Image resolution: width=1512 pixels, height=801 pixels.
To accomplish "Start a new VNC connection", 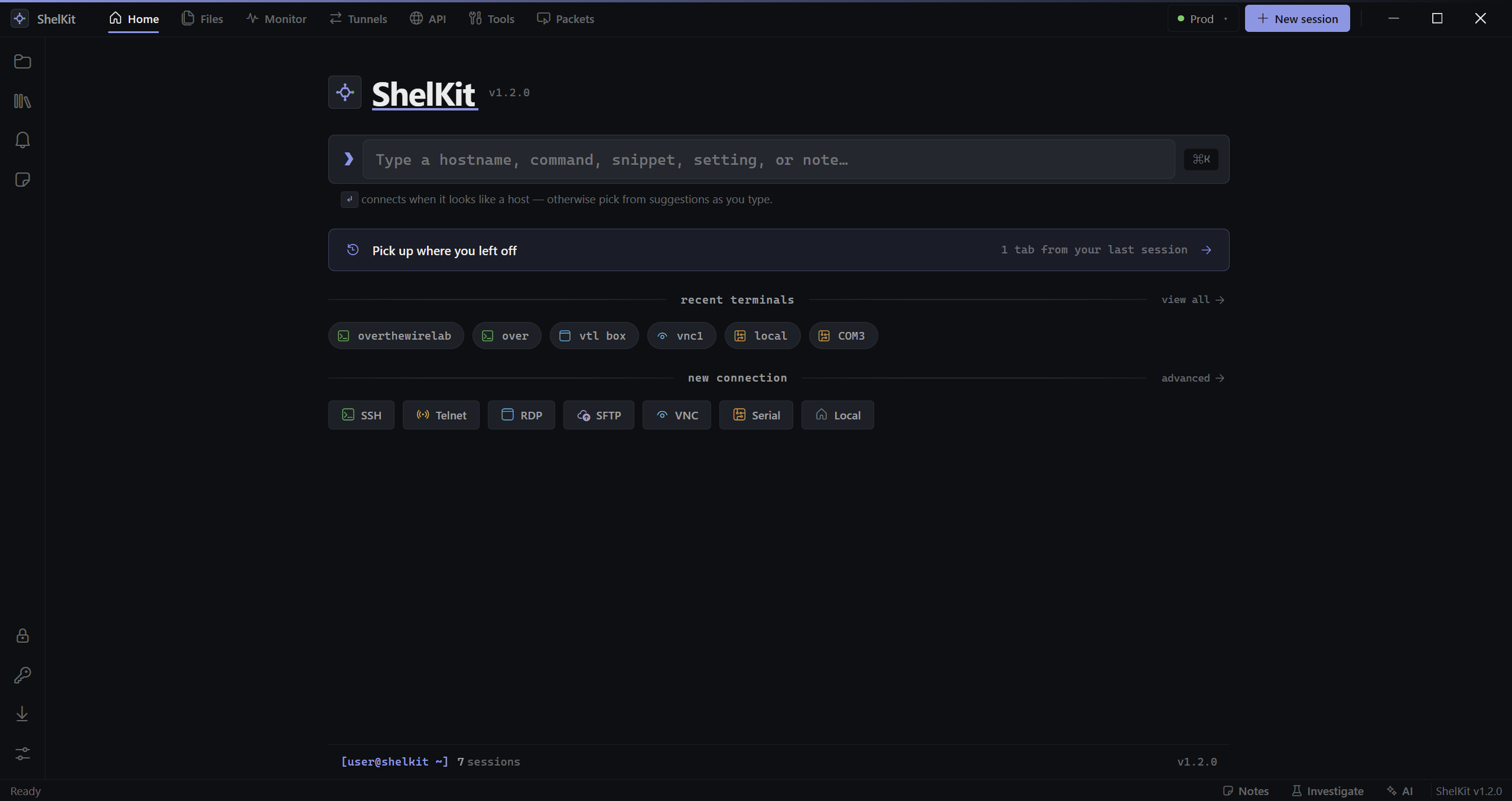I will click(676, 415).
